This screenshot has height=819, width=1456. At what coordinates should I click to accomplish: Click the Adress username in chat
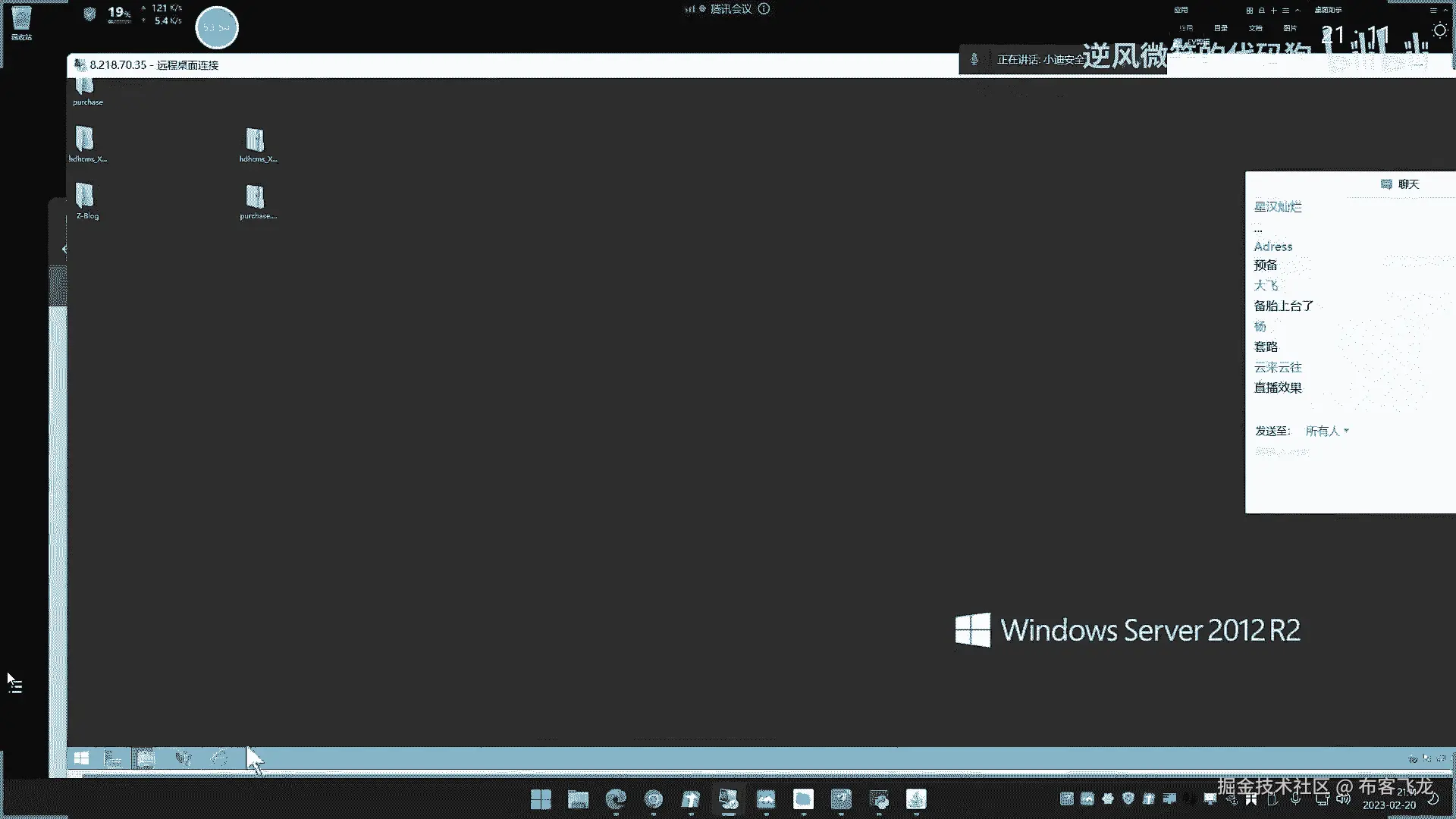[x=1273, y=246]
